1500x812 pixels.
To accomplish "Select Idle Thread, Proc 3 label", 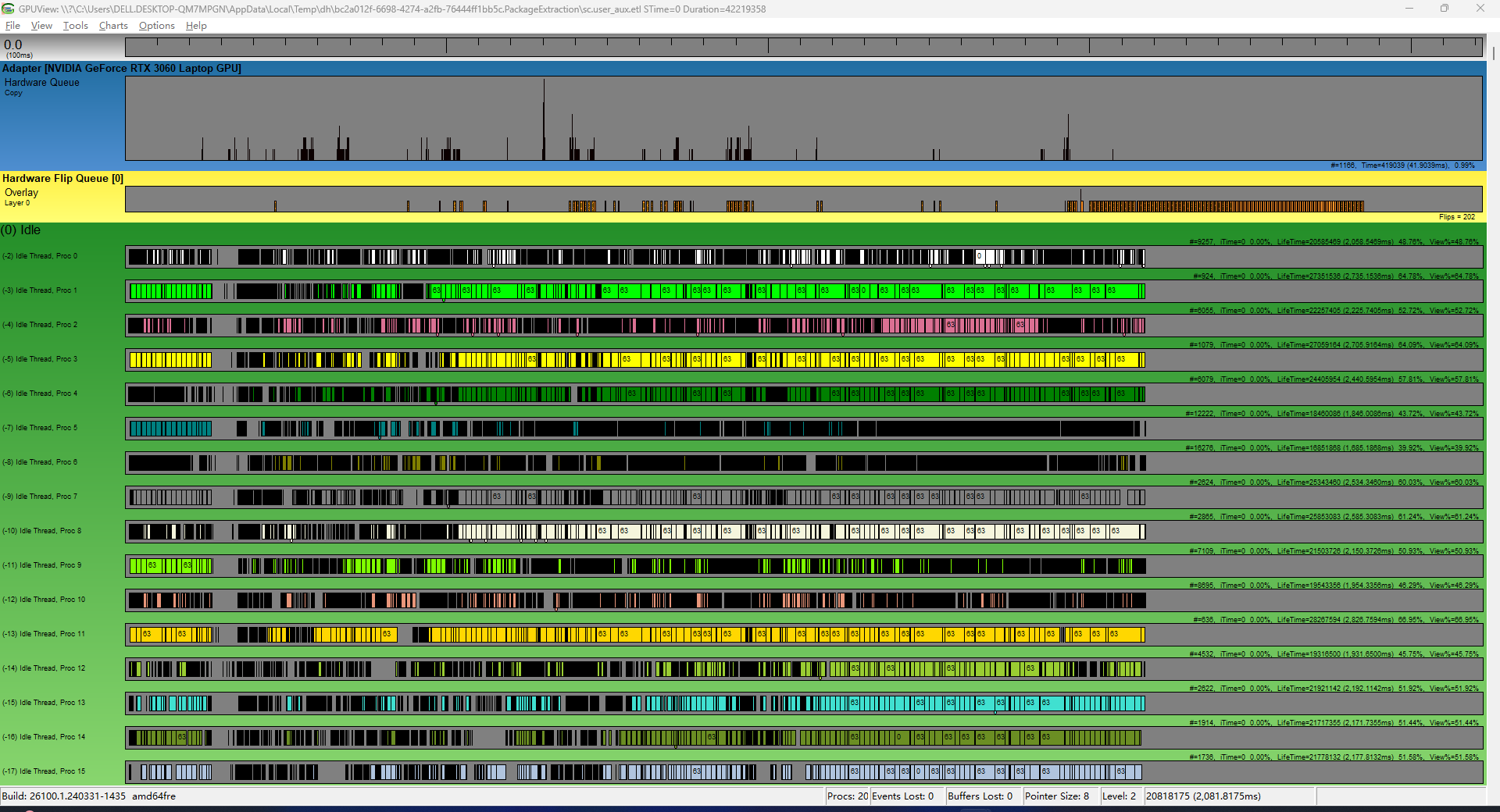I will pos(40,359).
